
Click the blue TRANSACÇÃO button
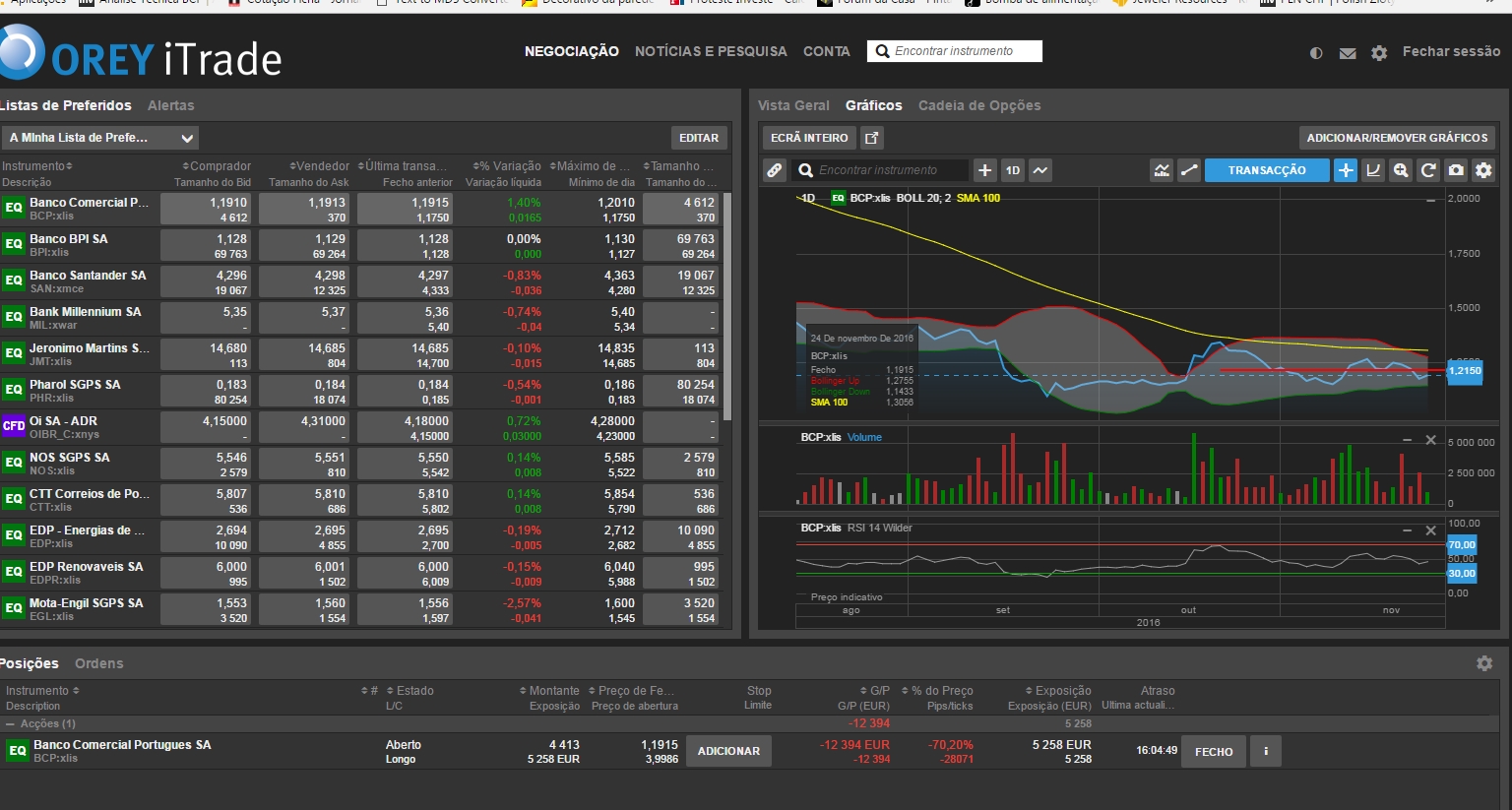[1266, 170]
